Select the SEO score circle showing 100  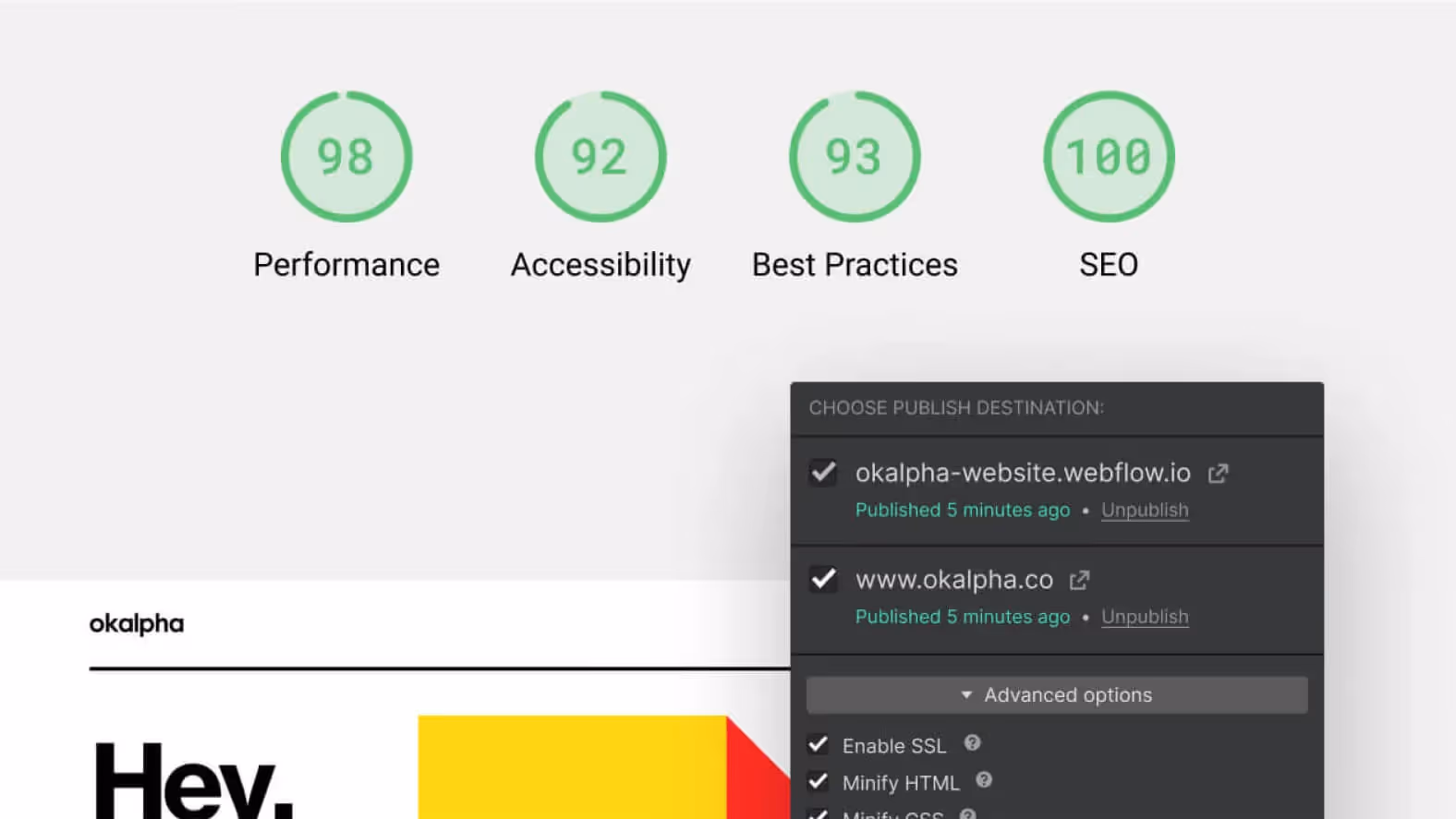pyautogui.click(x=1109, y=156)
